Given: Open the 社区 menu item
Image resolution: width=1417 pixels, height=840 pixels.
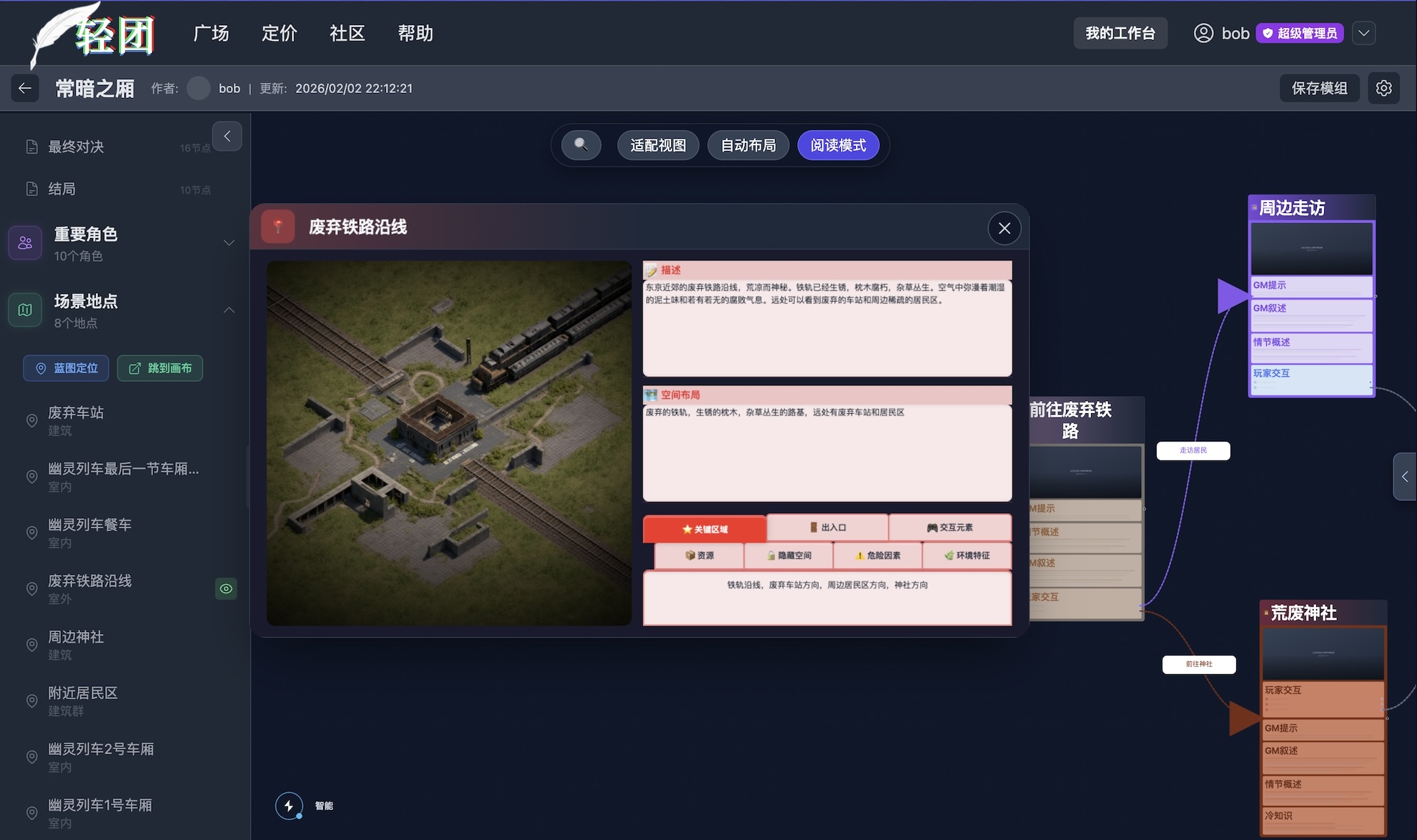Looking at the screenshot, I should pyautogui.click(x=347, y=33).
